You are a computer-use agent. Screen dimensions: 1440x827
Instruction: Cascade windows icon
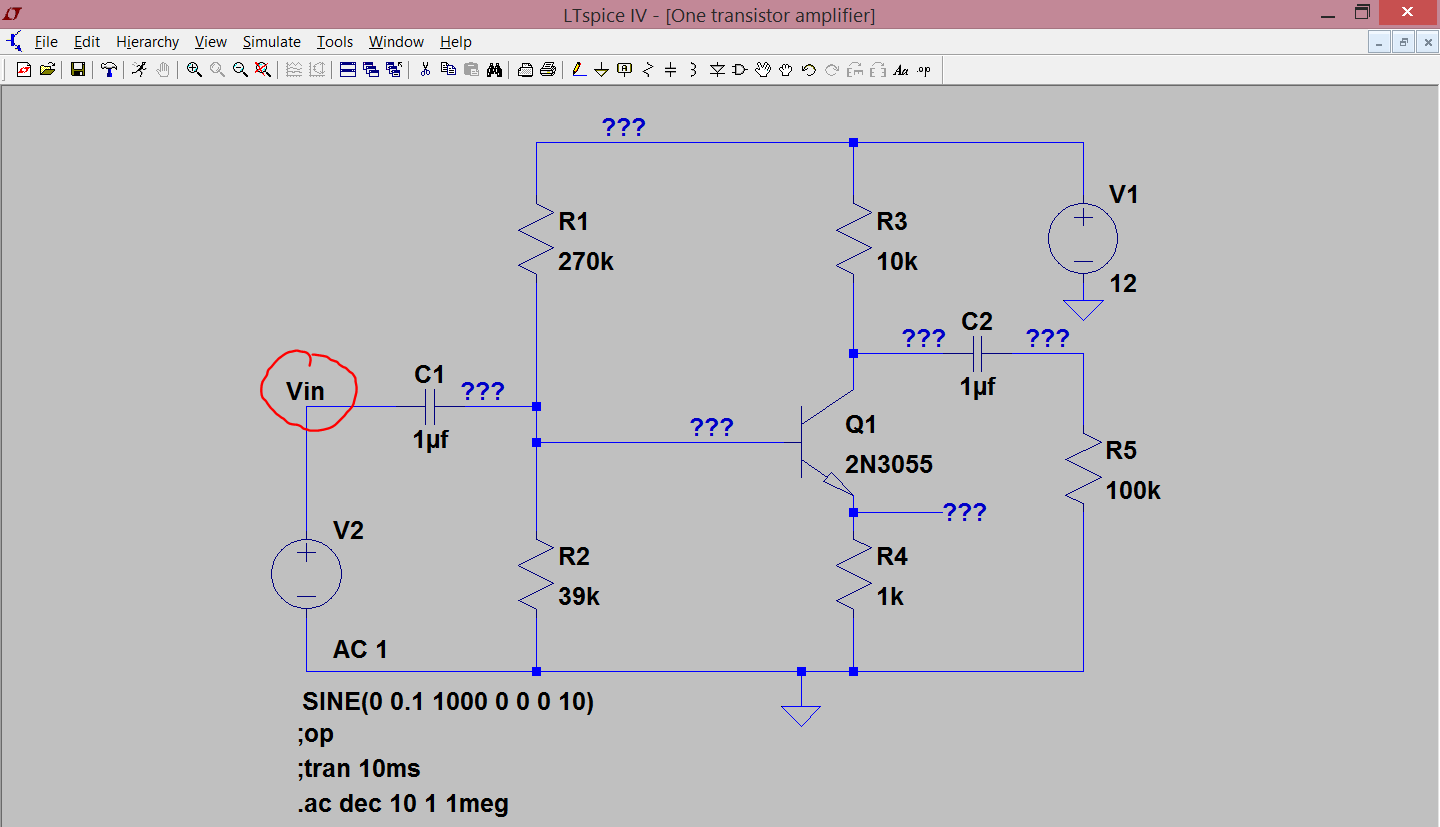[371, 70]
